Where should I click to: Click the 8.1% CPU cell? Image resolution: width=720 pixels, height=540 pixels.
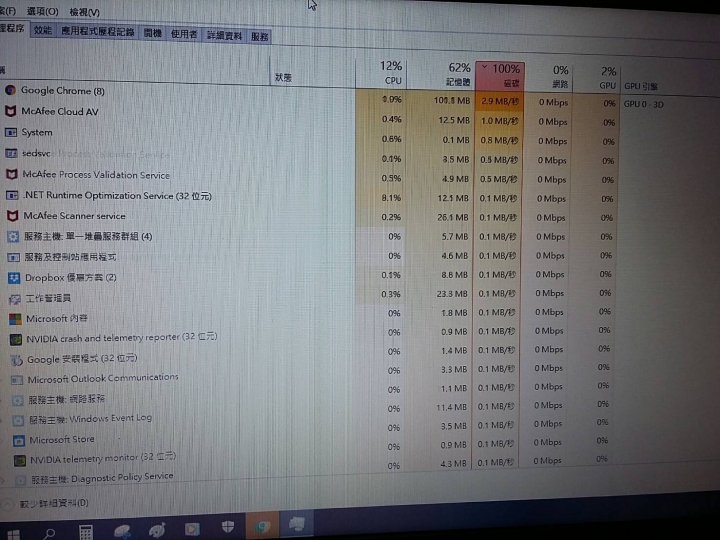380,198
